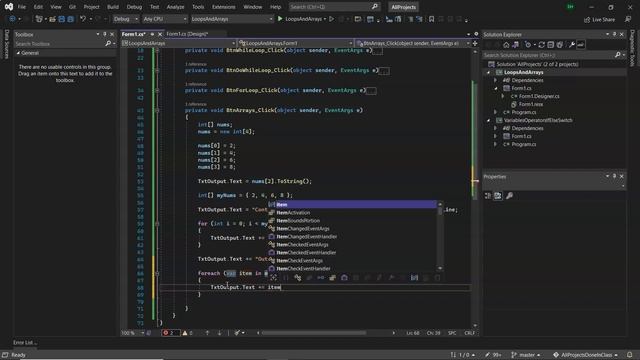Open Form1.resx in Solution Explorer
This screenshot has height=360, width=640.
[x=531, y=104]
